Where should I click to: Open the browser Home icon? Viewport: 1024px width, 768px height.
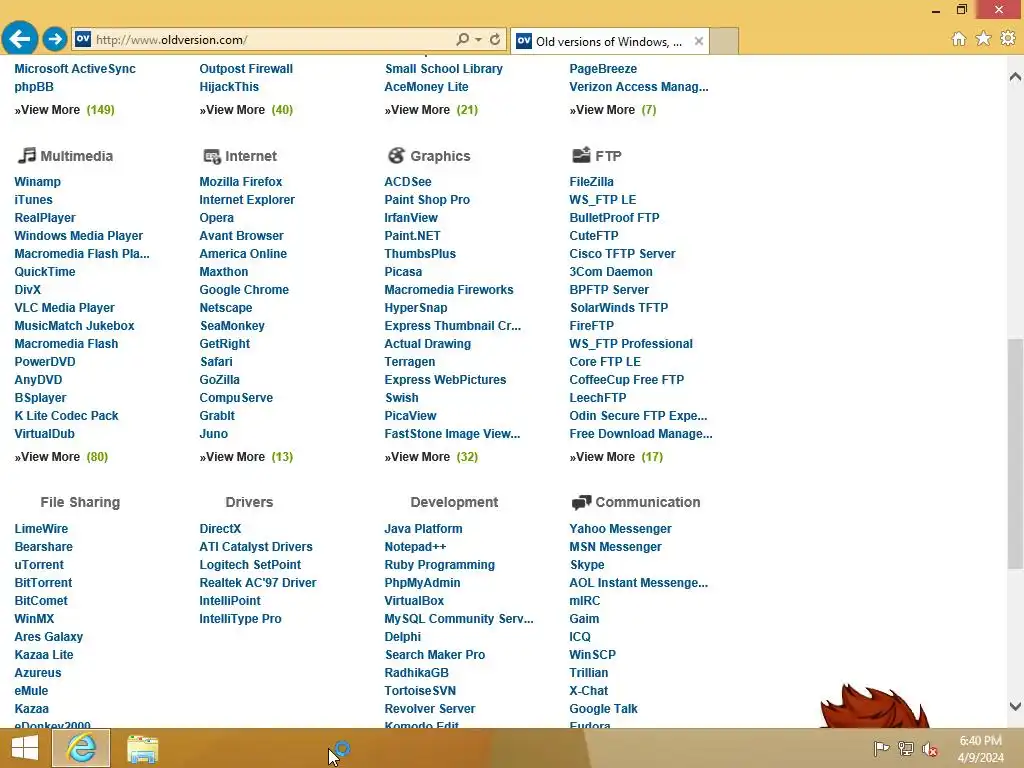click(x=959, y=39)
